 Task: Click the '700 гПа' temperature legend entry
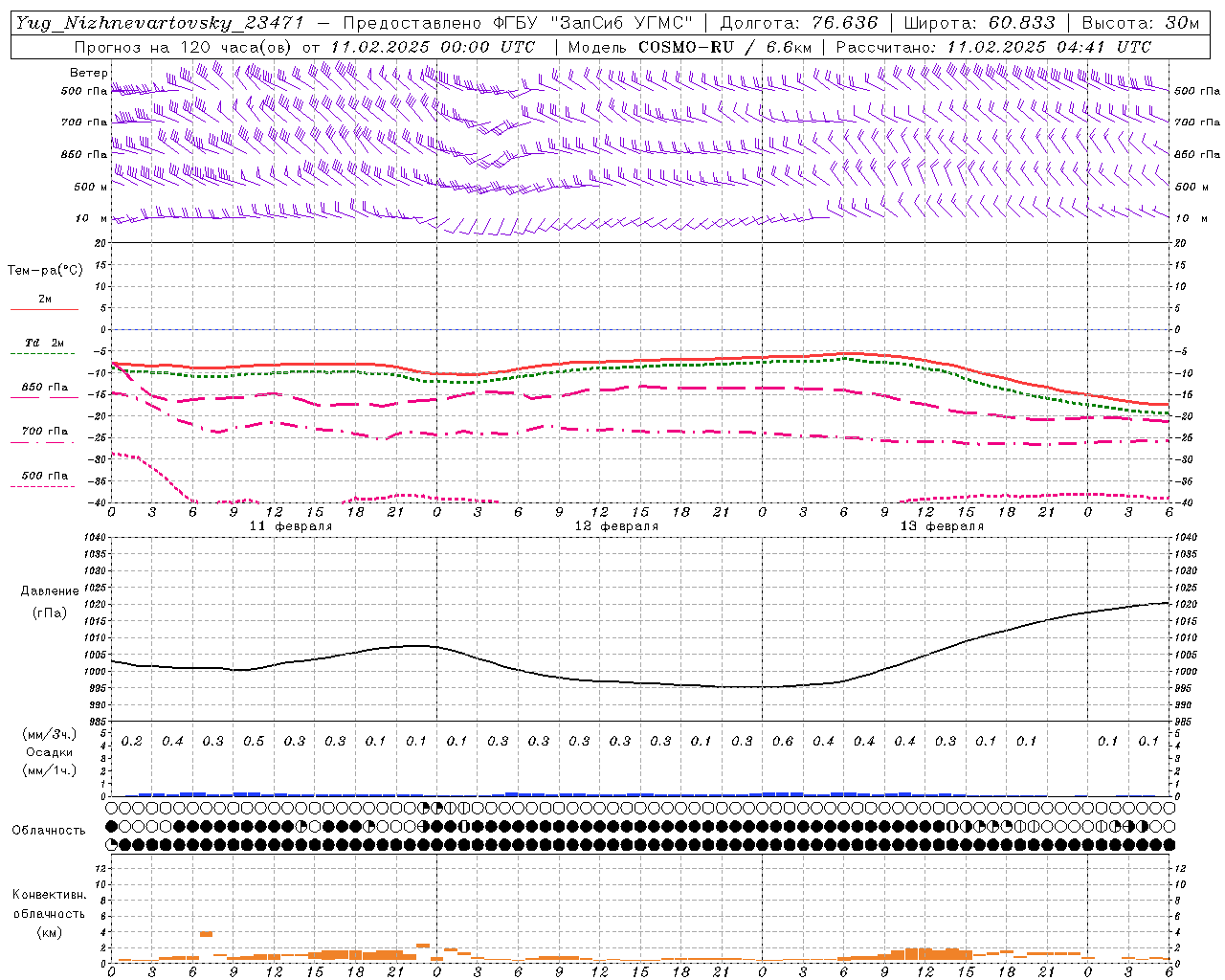pos(45,432)
